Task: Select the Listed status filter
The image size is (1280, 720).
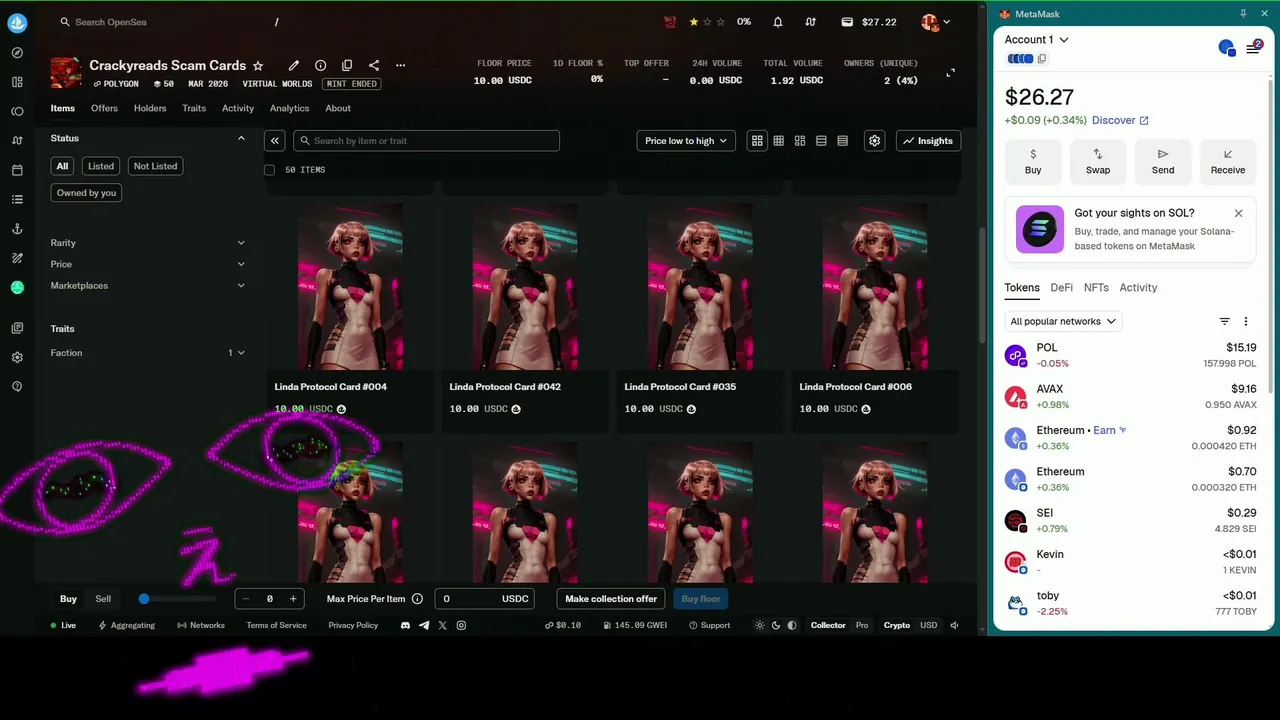Action: (x=101, y=166)
